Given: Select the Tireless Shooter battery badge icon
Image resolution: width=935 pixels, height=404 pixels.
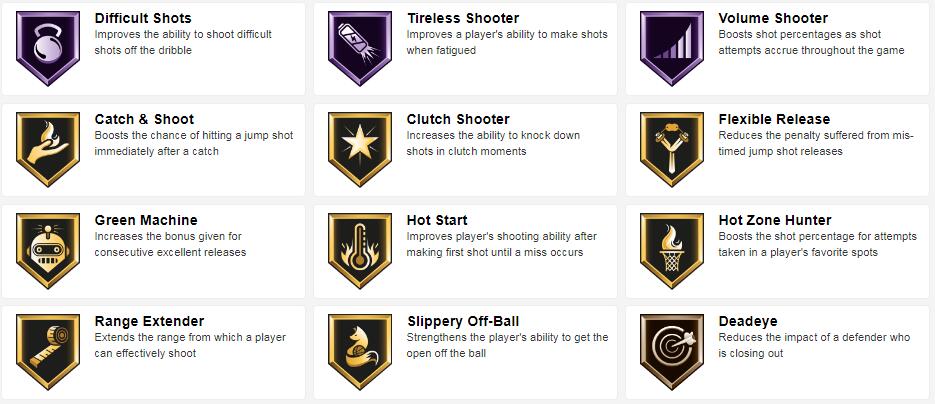Looking at the screenshot, I should pos(360,48).
